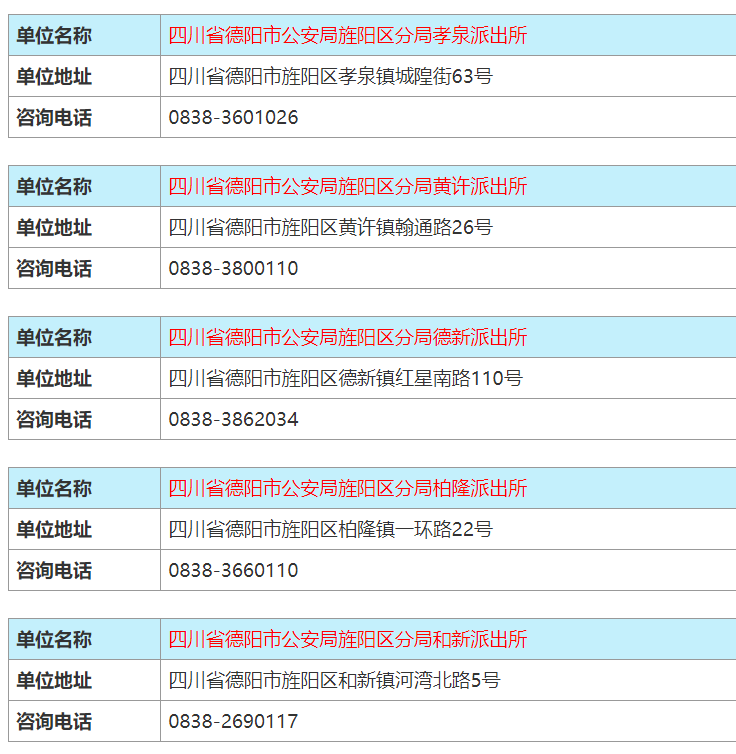Image resolution: width=736 pixels, height=754 pixels.
Task: Click the address 黄许镇翰通路26号
Action: (x=330, y=227)
